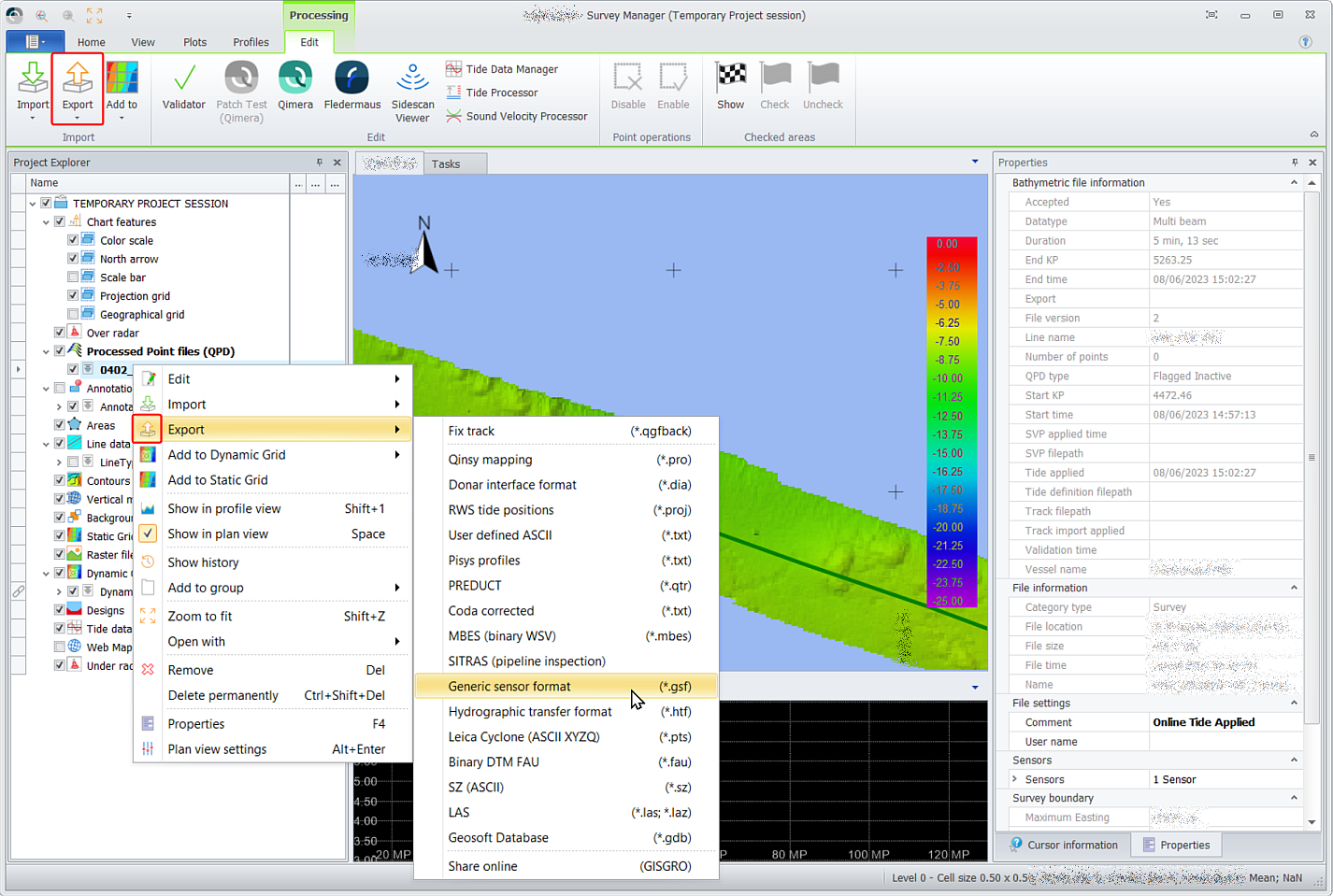Switch to the Plots ribbon tab

tap(195, 42)
